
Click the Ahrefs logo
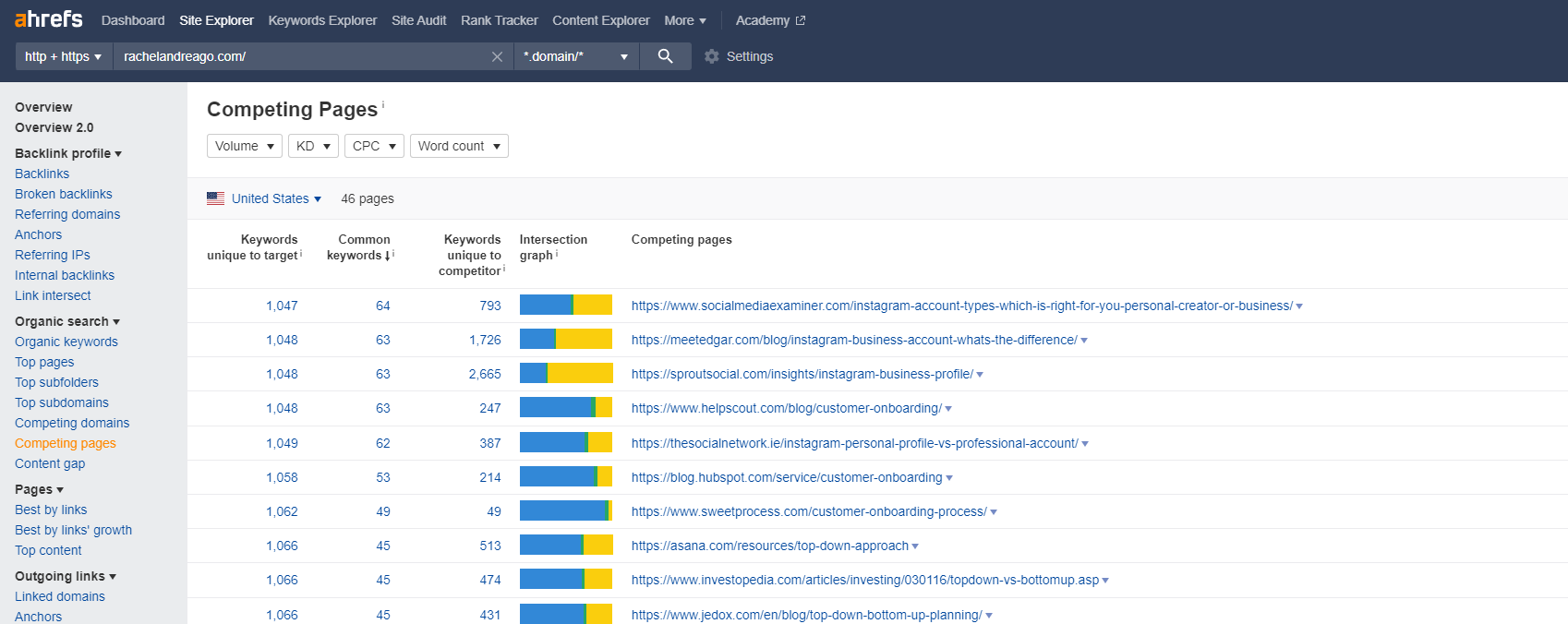[x=49, y=19]
